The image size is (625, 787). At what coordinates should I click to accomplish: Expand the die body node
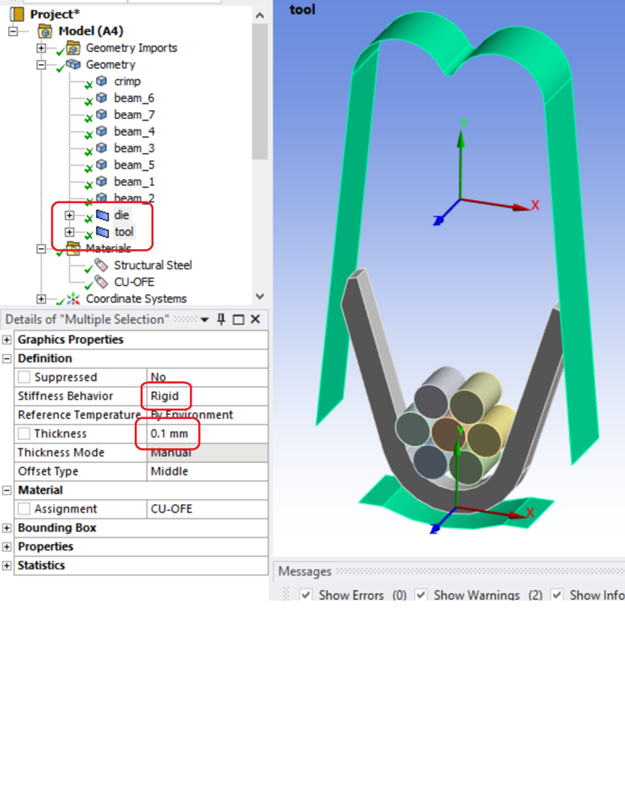(x=69, y=215)
